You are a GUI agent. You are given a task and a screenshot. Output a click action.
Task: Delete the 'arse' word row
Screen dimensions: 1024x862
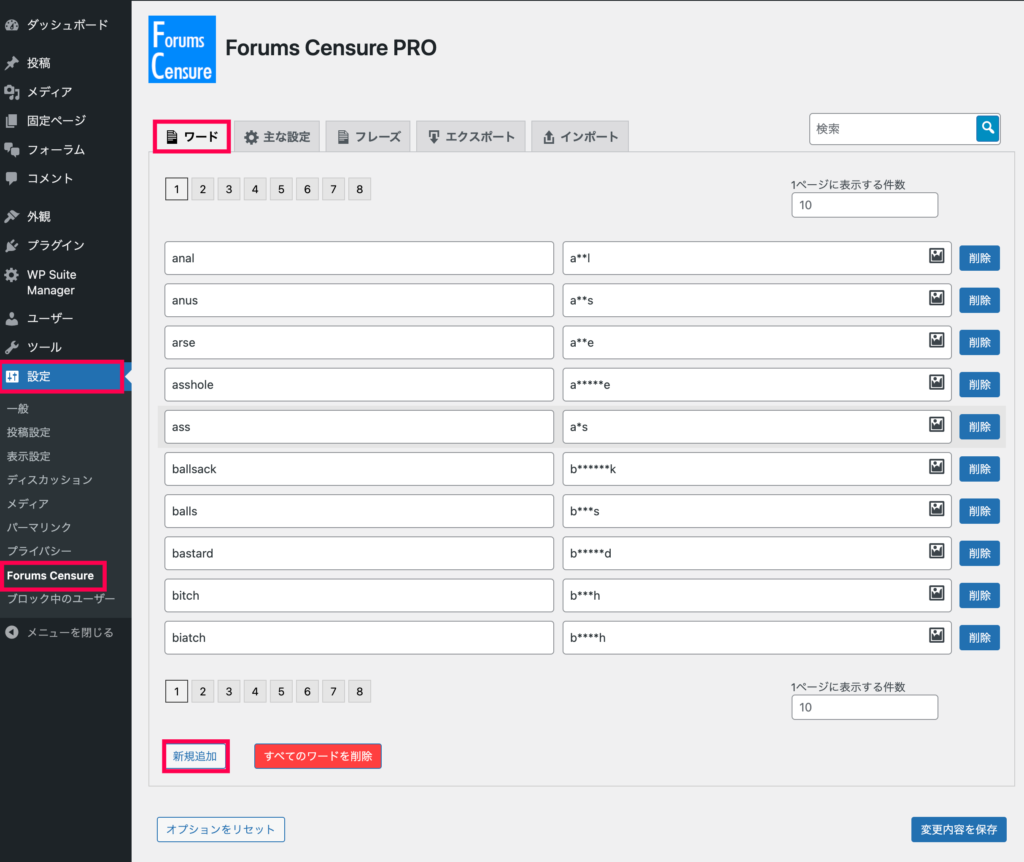(980, 342)
